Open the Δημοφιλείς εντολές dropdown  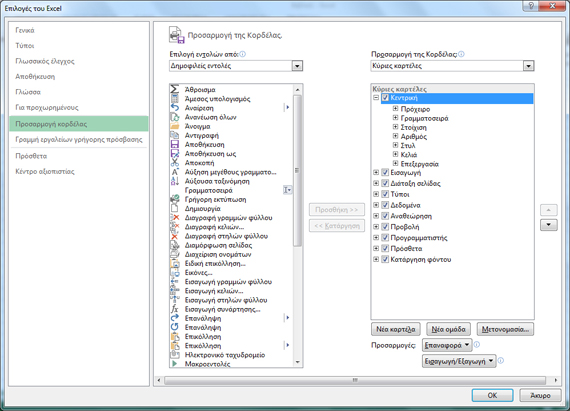236,66
